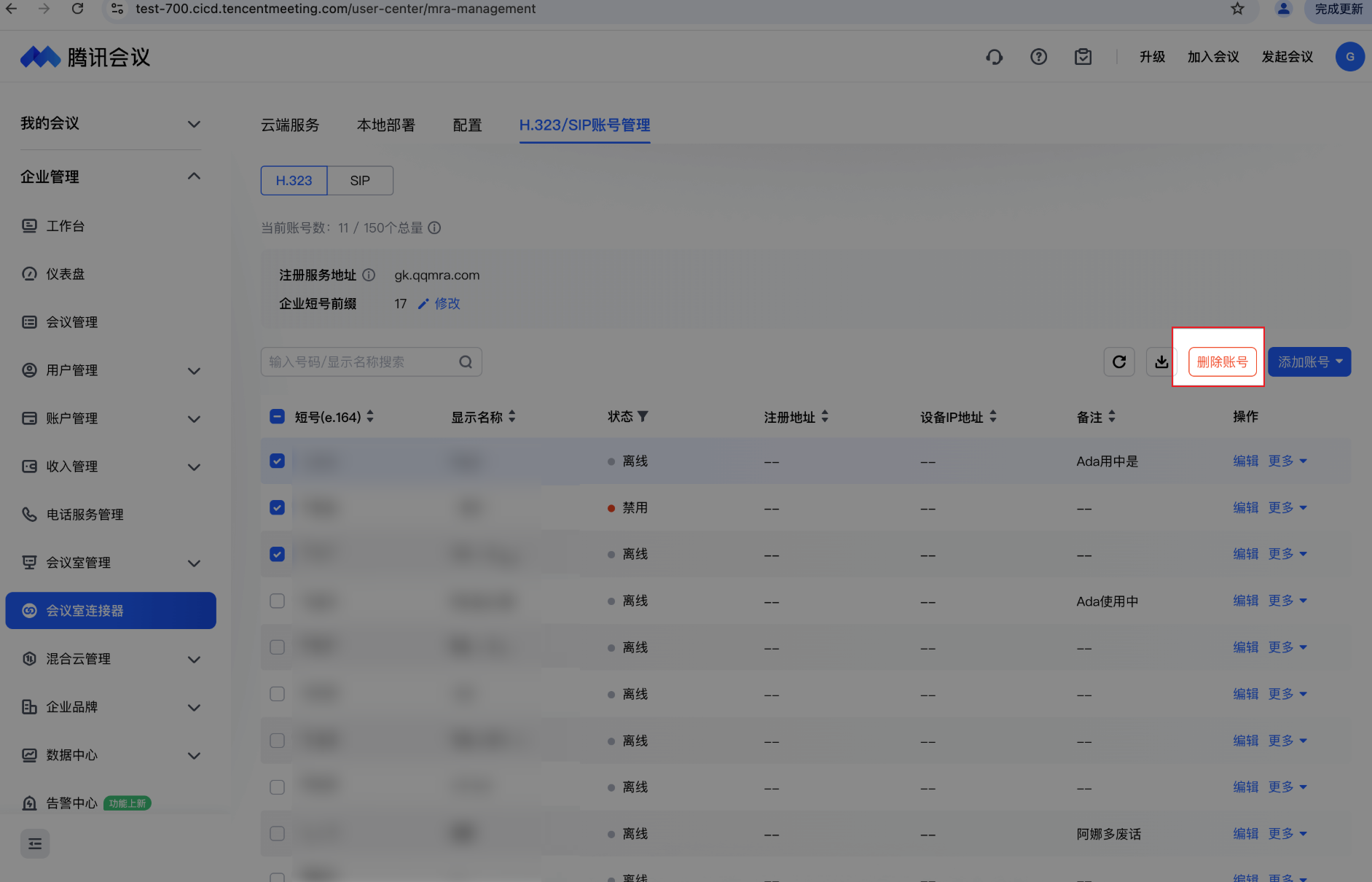This screenshot has width=1372, height=882.
Task: Select 会议室连接器 sidebar item
Action: 111,610
